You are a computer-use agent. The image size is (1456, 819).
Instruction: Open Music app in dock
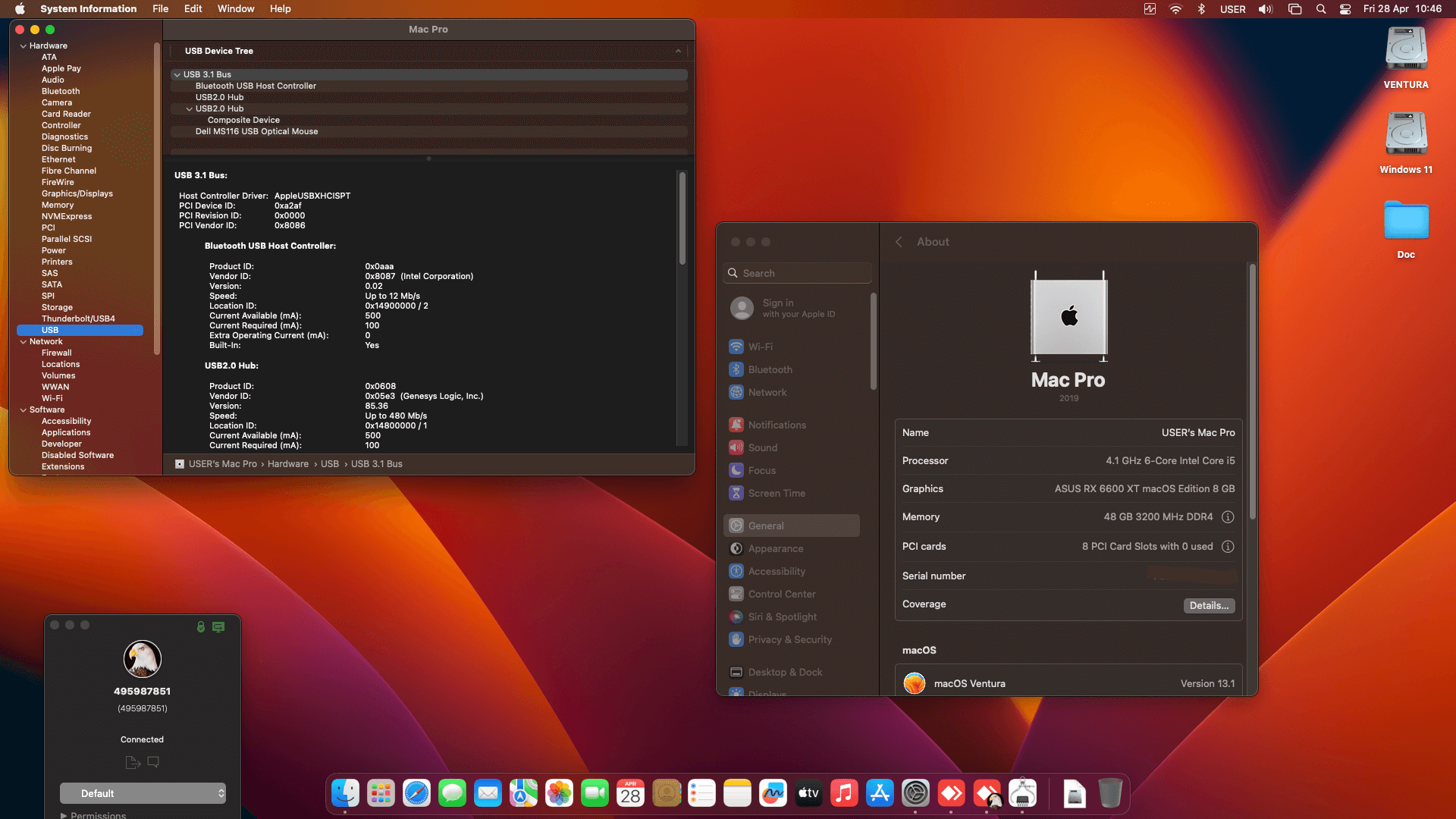coord(844,793)
